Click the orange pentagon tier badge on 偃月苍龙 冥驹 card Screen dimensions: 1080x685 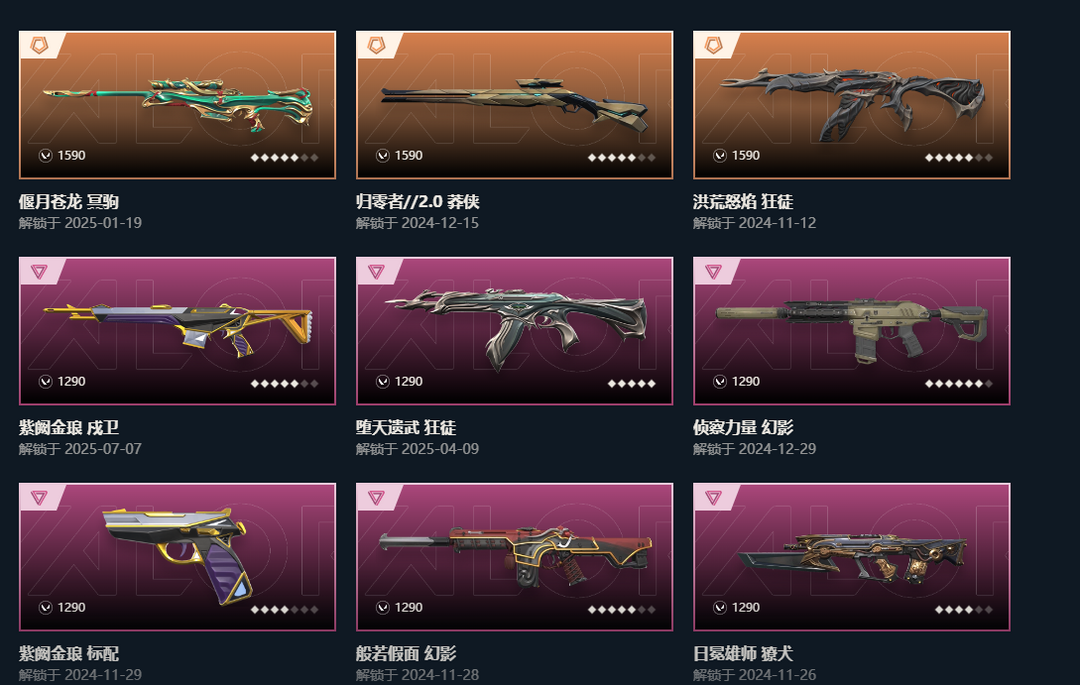(39, 45)
